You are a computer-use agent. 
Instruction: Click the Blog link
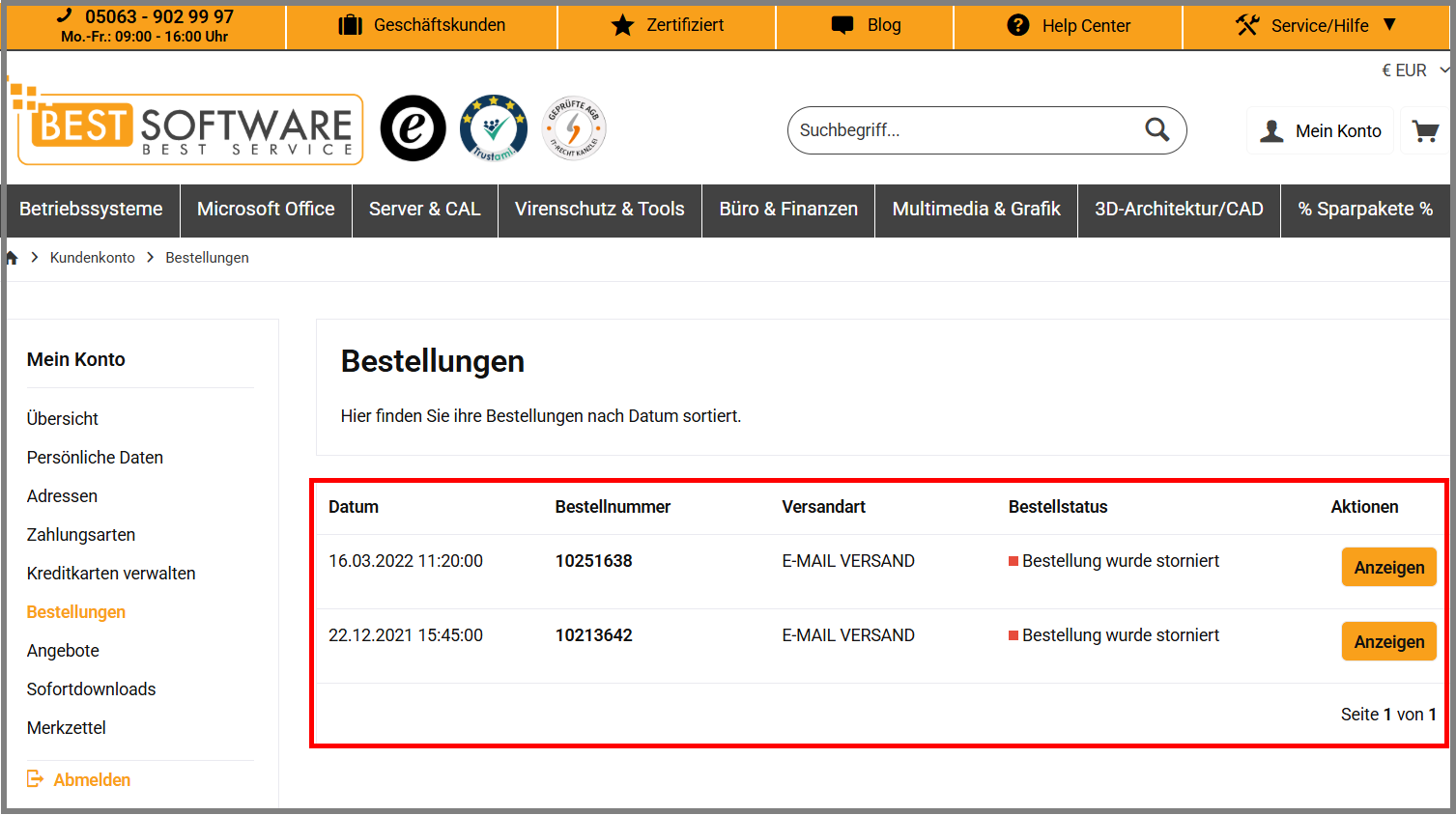(x=884, y=25)
